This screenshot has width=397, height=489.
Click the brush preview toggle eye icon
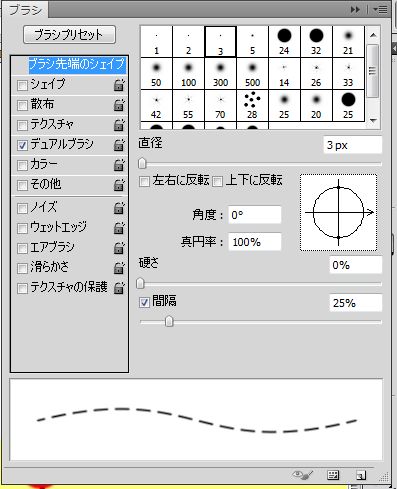pyautogui.click(x=302, y=475)
